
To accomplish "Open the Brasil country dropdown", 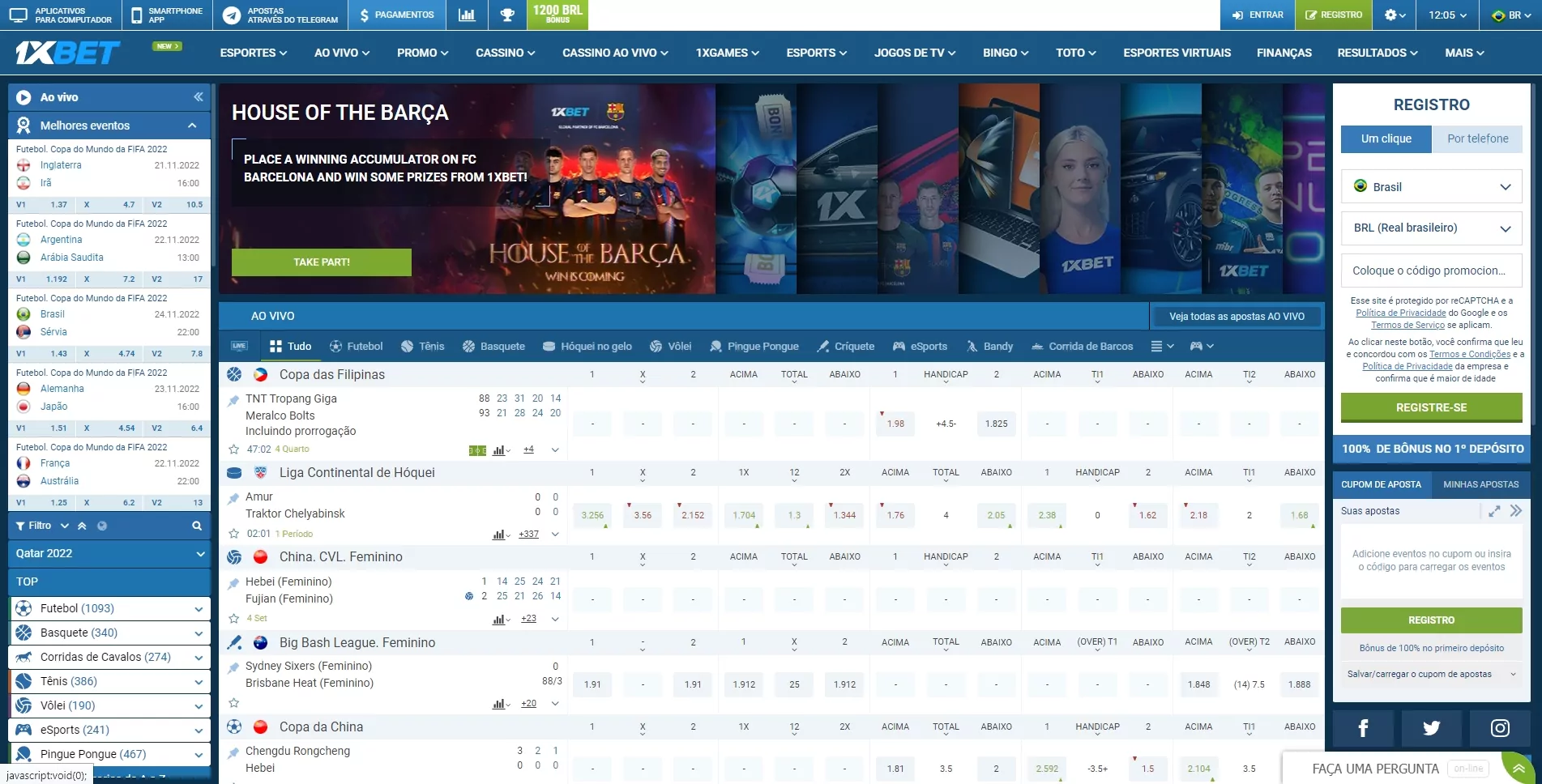I will [1431, 186].
